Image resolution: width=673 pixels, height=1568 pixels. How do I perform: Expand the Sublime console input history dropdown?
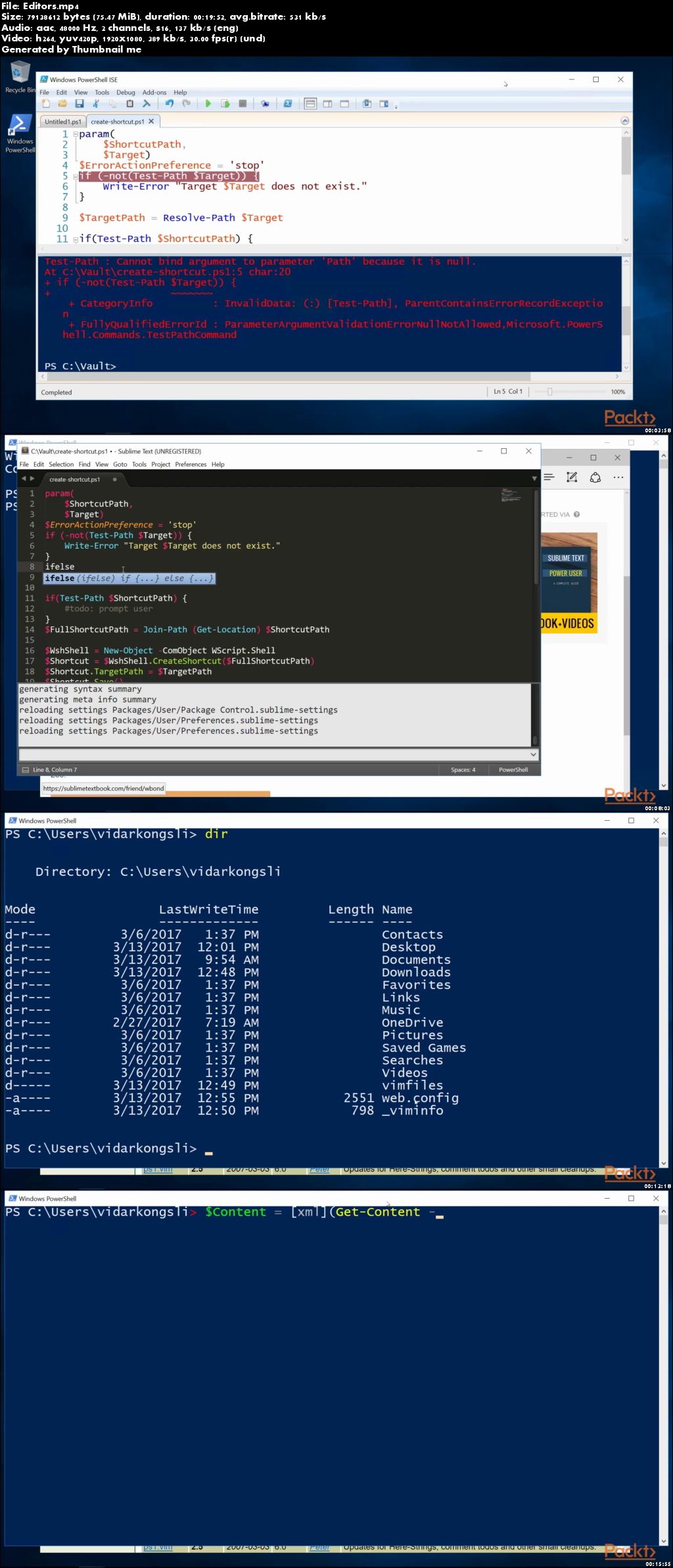tap(533, 754)
